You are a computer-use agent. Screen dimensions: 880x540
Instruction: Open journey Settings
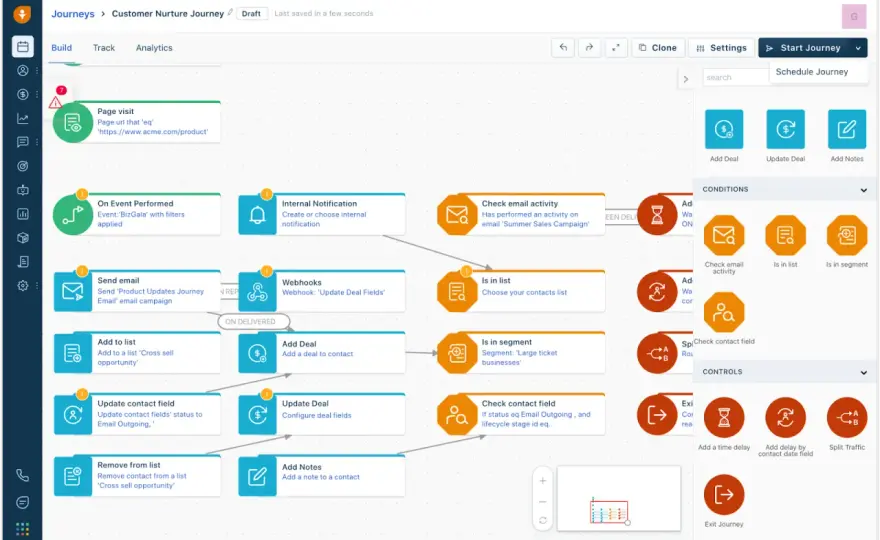tap(721, 48)
